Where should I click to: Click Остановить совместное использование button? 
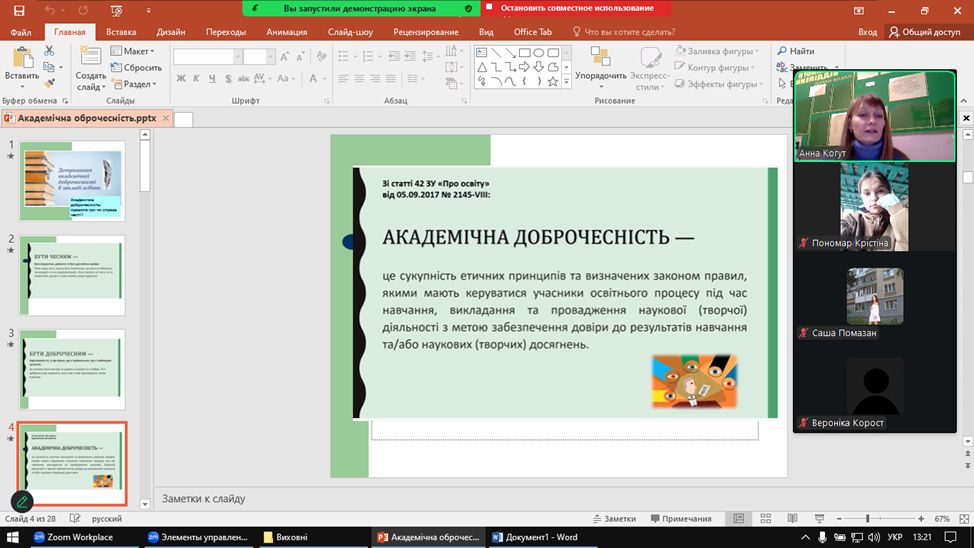574,8
